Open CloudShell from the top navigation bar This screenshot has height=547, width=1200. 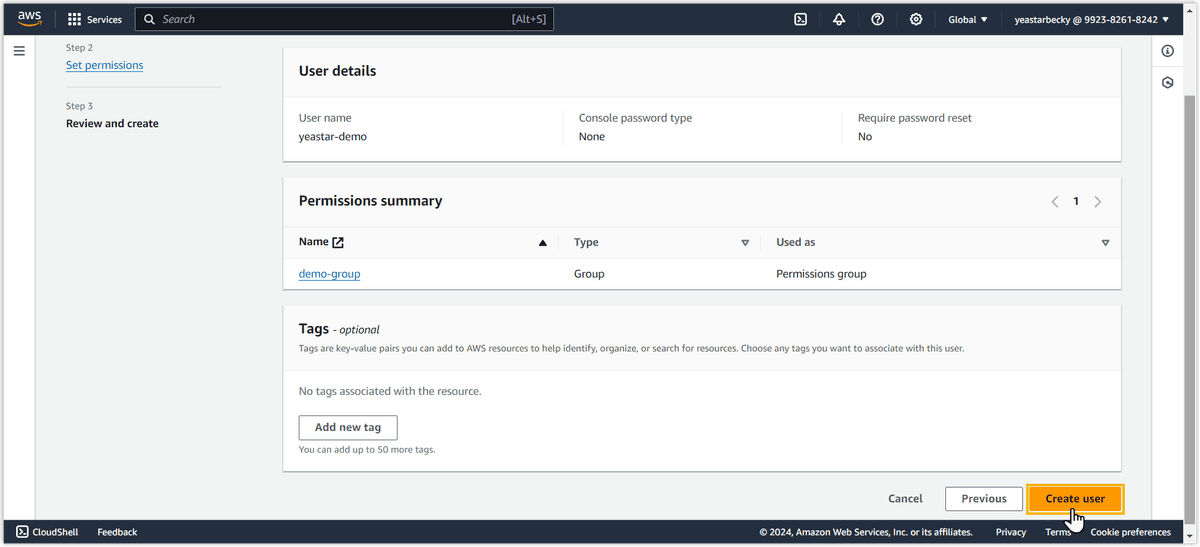(800, 19)
